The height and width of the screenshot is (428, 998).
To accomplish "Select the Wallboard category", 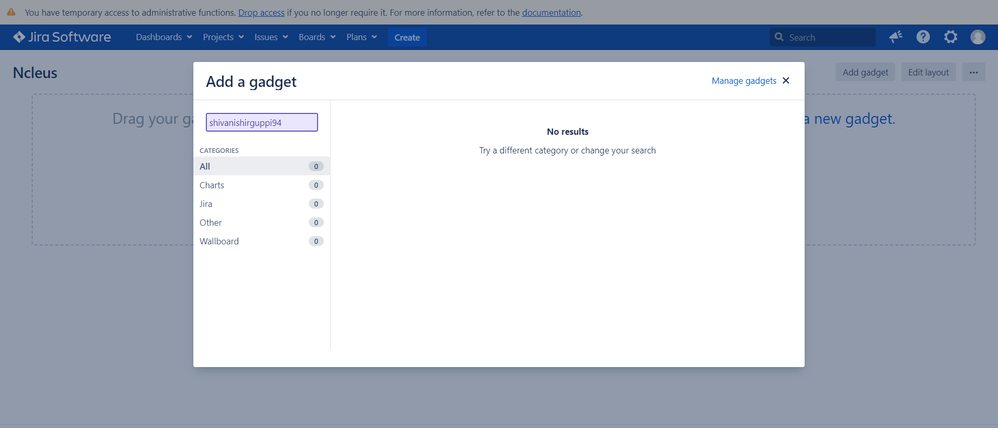I will click(262, 241).
